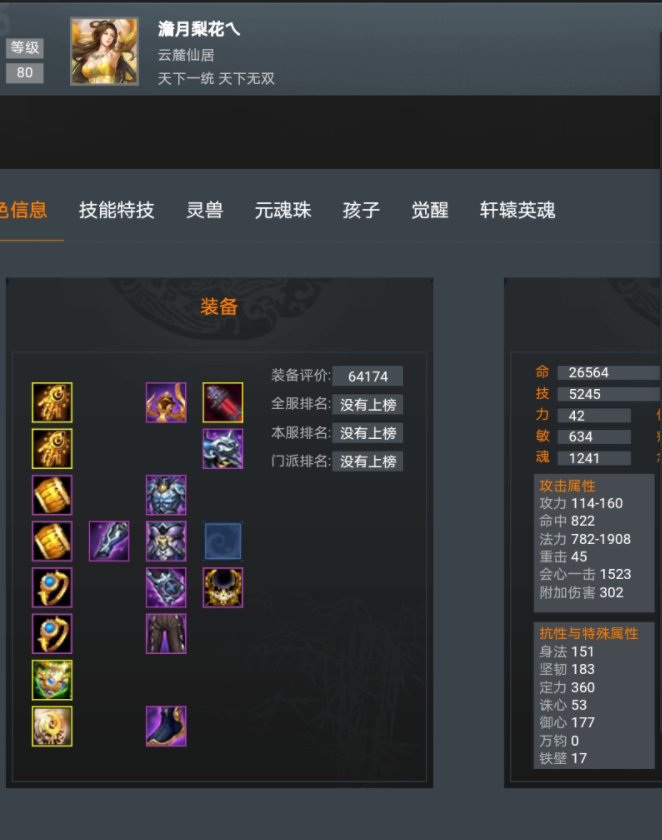
Task: Click the red mace weapon icon
Action: [223, 402]
